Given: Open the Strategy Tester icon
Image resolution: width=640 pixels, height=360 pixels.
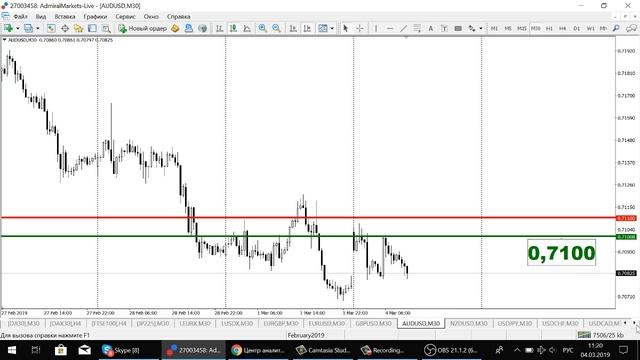Looking at the screenshot, I should pyautogui.click(x=106, y=28).
